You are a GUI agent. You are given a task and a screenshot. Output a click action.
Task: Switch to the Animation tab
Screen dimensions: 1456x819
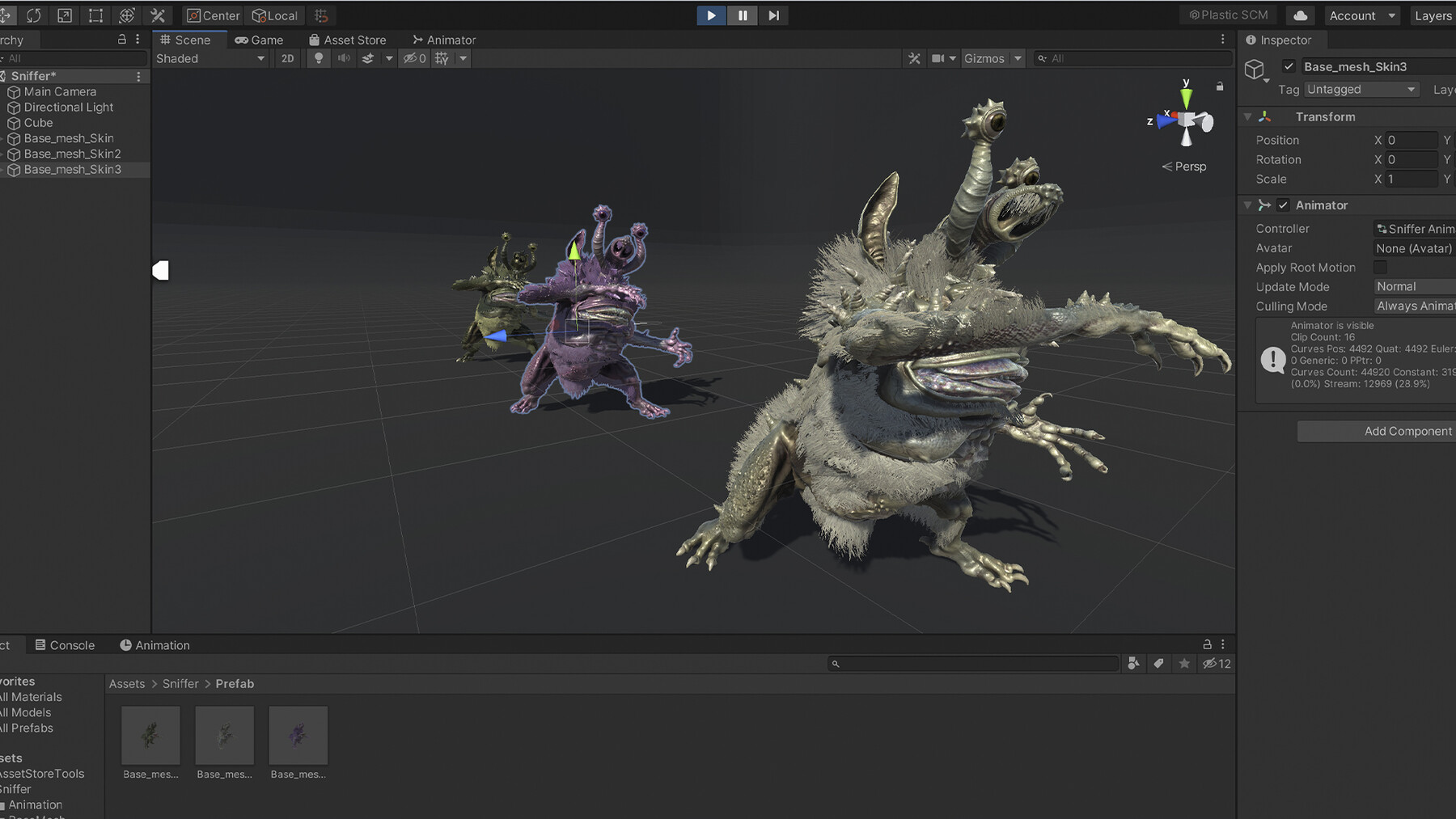154,644
